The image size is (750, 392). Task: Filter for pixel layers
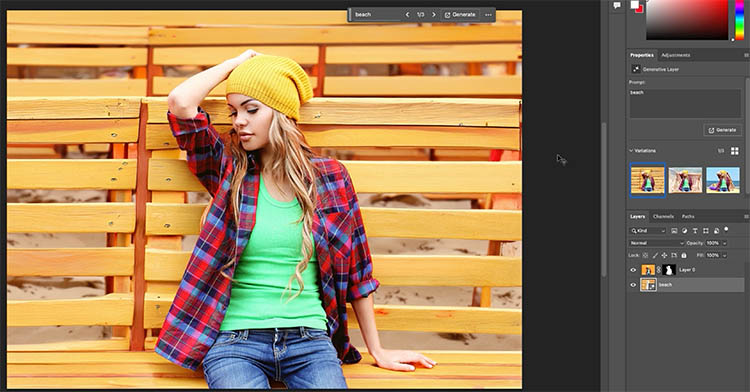pyautogui.click(x=674, y=230)
